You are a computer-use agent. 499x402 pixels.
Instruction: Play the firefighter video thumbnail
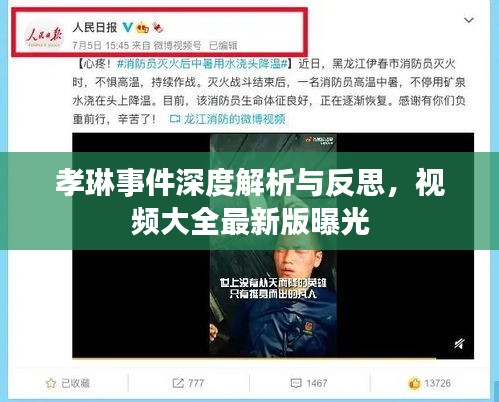pyautogui.click(x=273, y=245)
